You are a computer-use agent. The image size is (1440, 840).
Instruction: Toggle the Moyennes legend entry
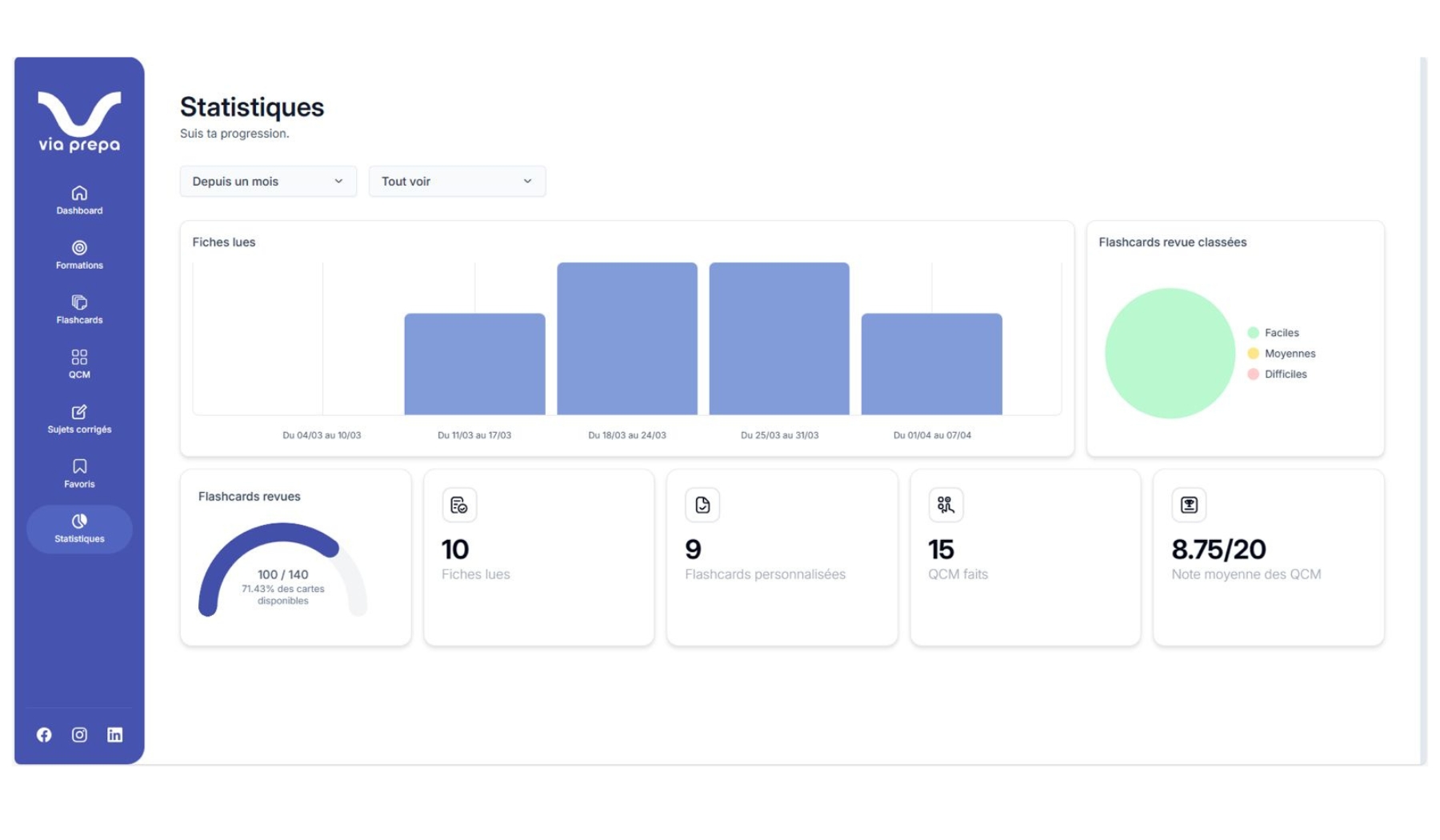1281,354
